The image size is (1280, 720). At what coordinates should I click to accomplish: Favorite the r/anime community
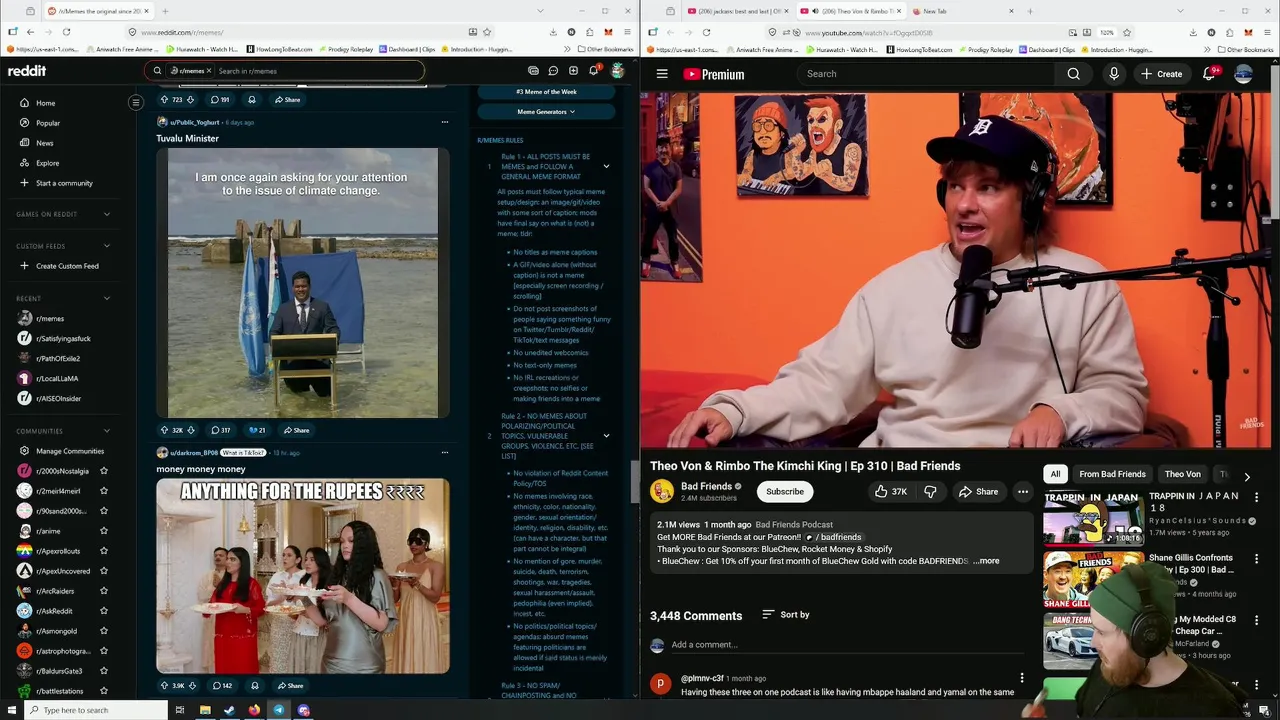click(104, 531)
